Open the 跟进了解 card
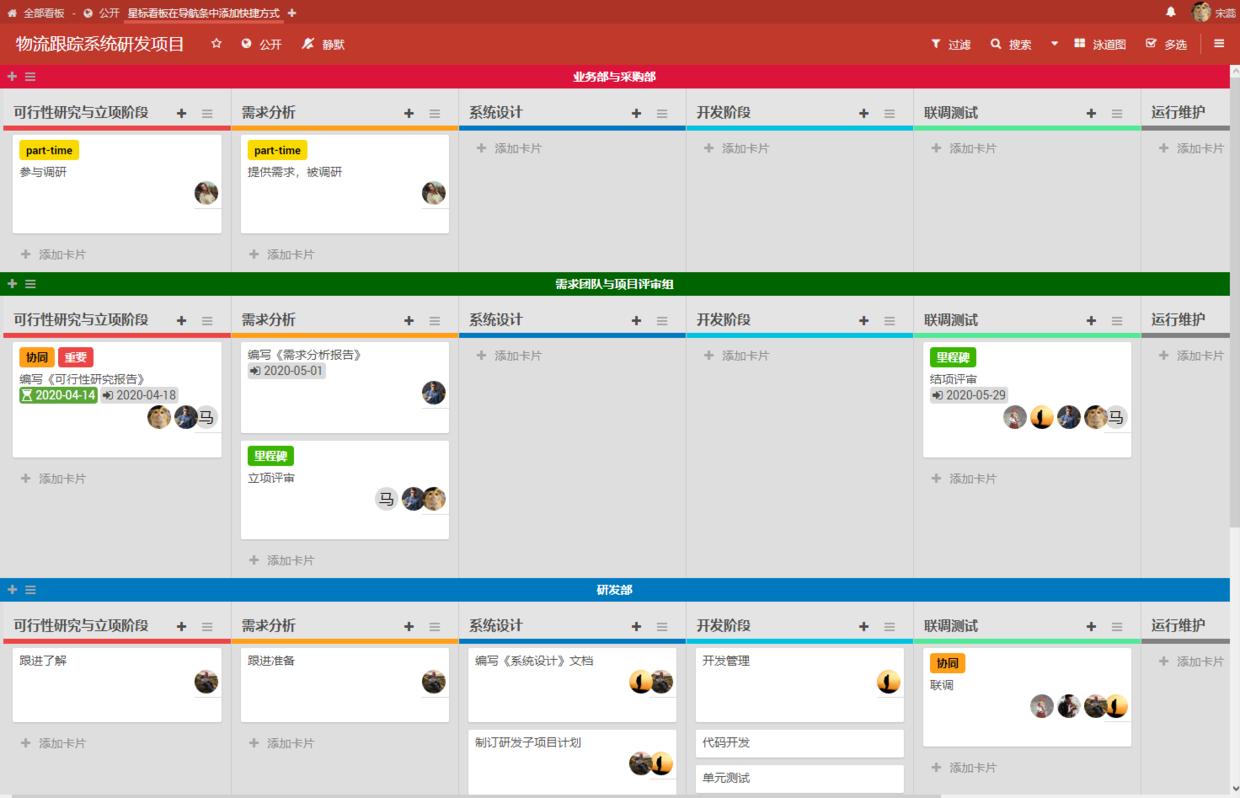This screenshot has width=1240, height=798. tap(117, 685)
